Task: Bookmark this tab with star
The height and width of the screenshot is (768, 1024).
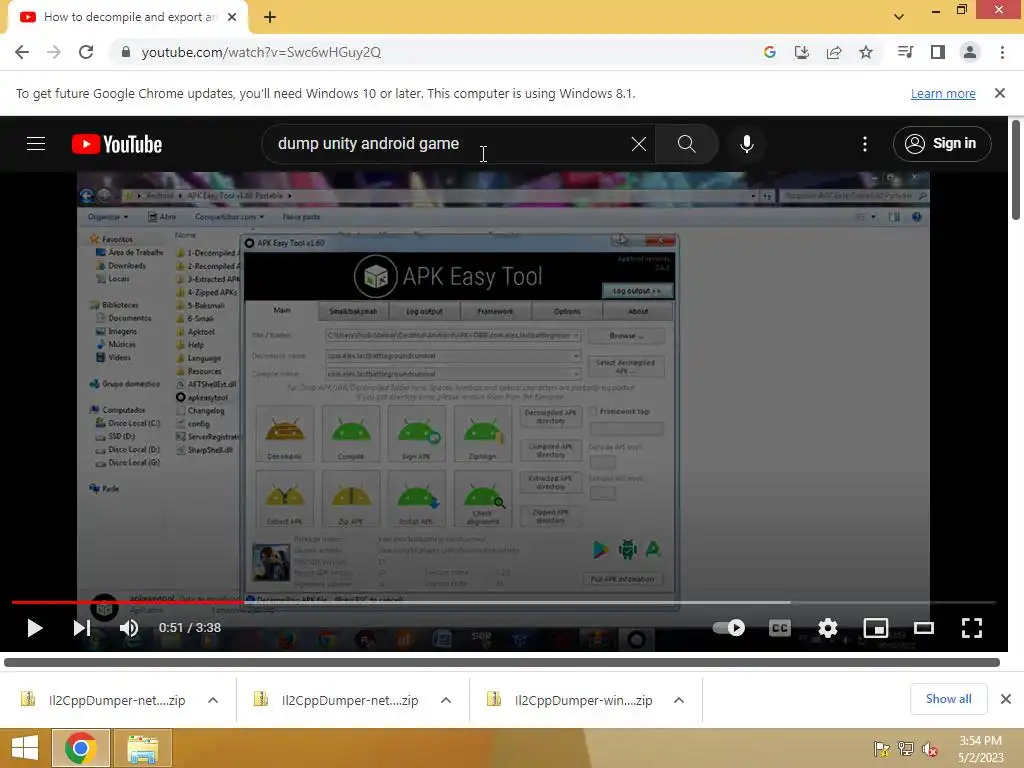Action: (x=866, y=52)
